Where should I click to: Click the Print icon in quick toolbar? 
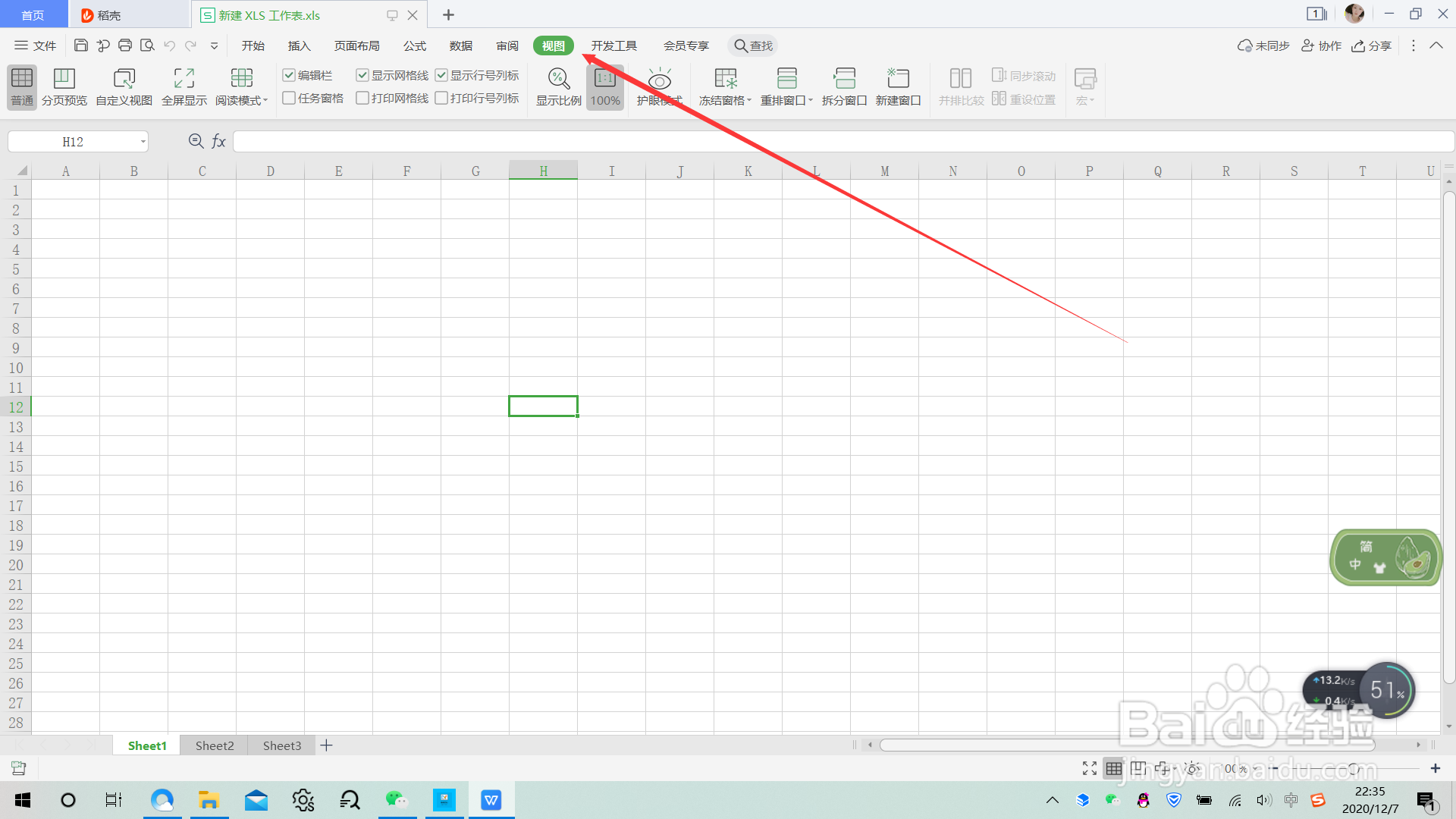pos(125,45)
